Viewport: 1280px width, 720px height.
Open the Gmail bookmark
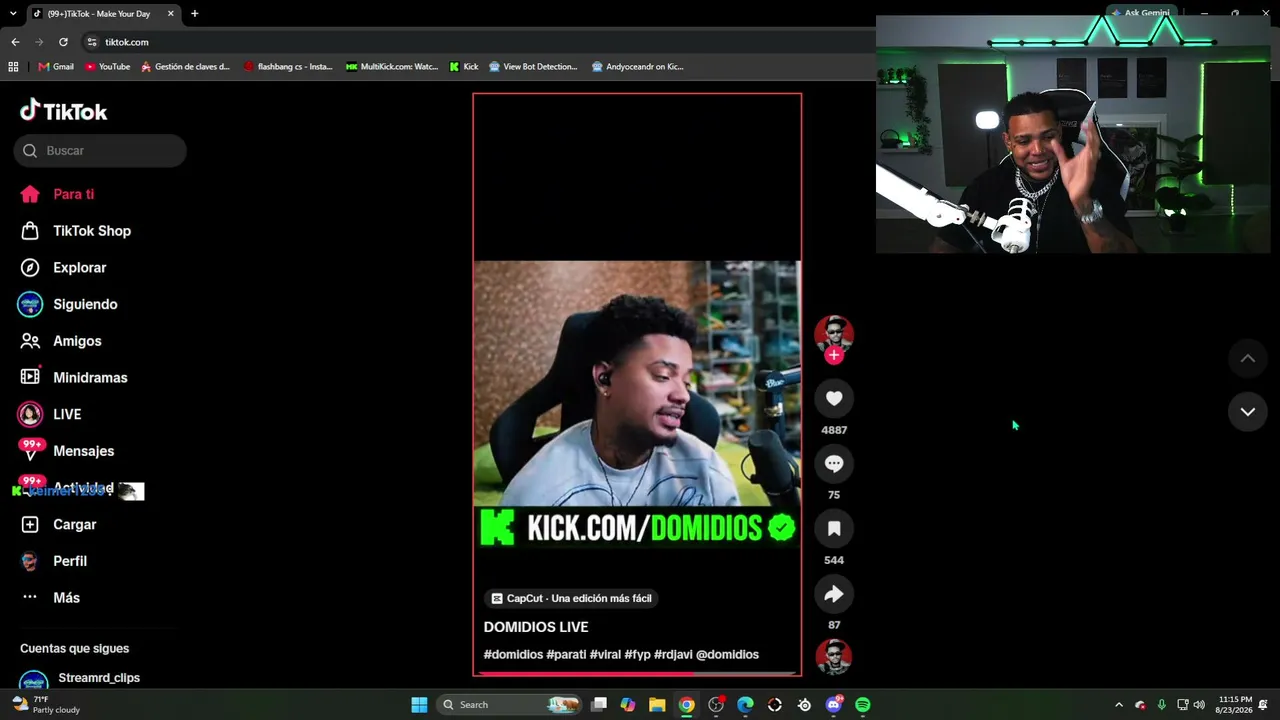(56, 67)
